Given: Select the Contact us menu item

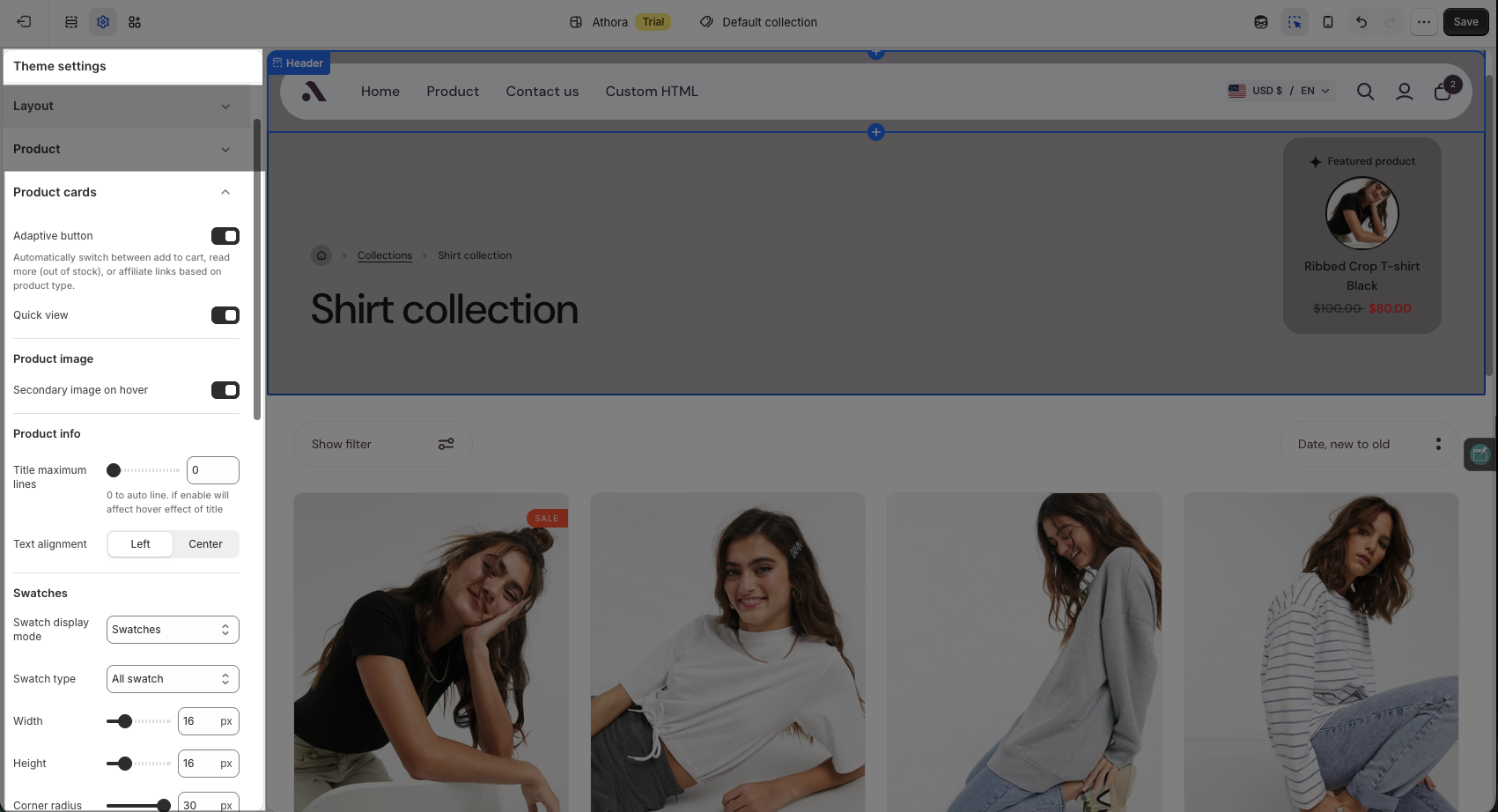Looking at the screenshot, I should (542, 92).
